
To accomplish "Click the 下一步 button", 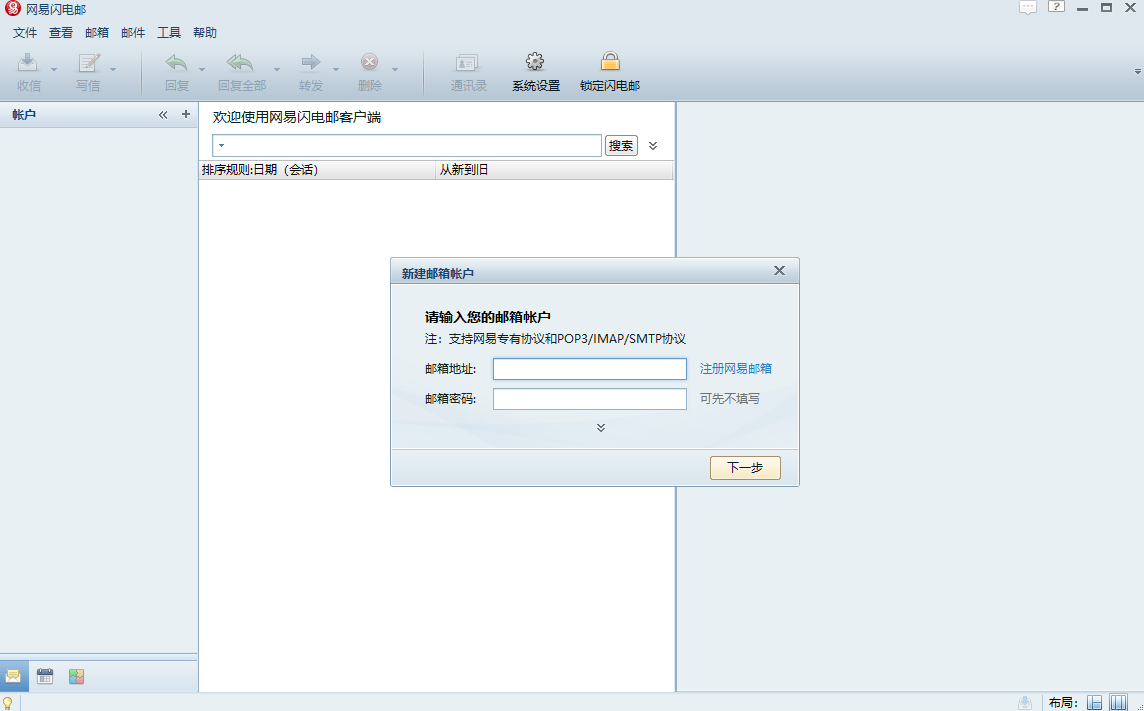I will pos(745,468).
